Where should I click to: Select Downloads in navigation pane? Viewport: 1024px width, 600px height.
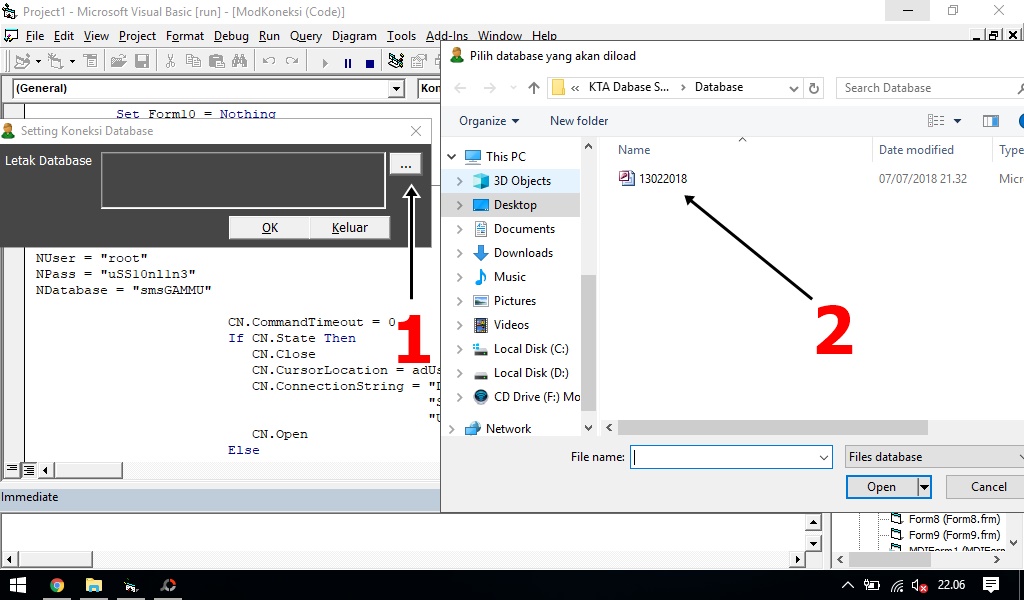click(x=523, y=253)
